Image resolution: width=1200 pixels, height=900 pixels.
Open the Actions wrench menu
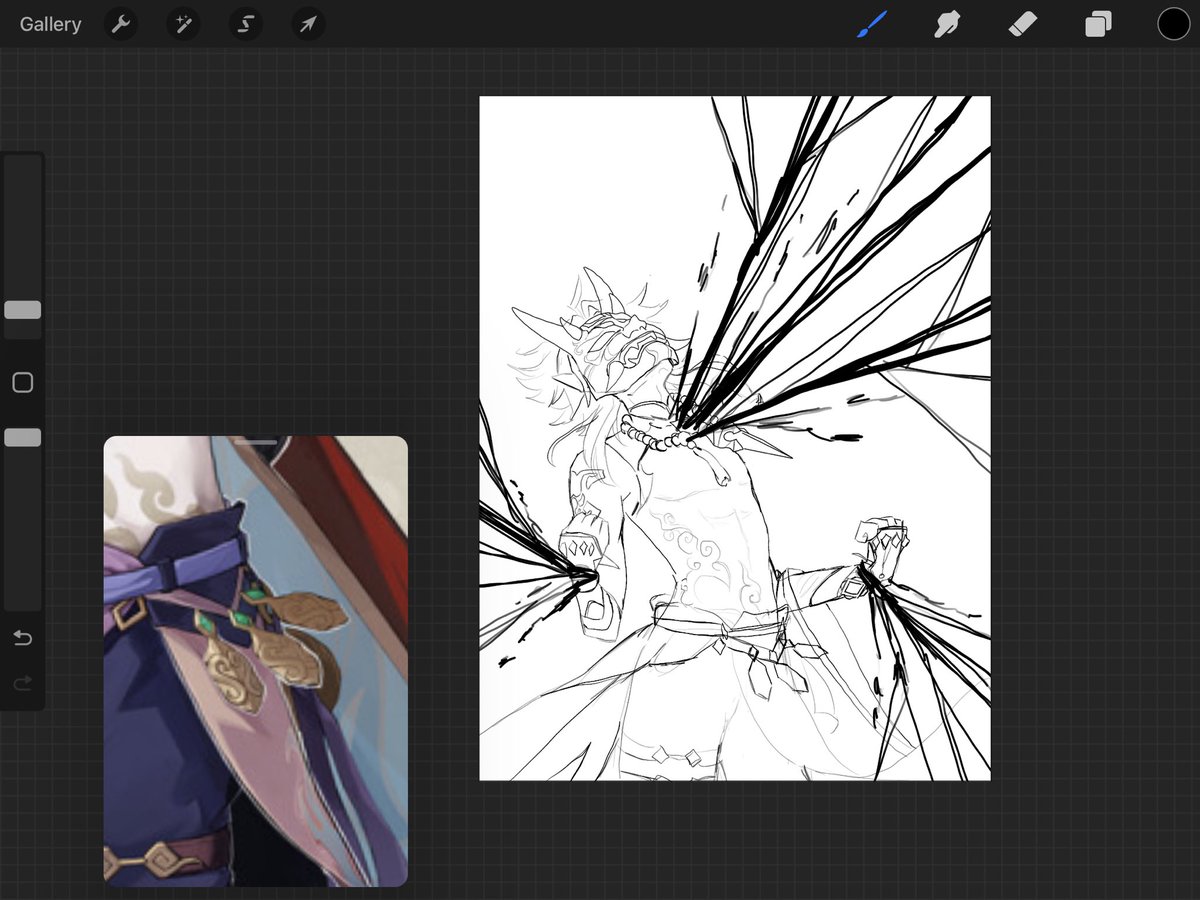(x=121, y=24)
